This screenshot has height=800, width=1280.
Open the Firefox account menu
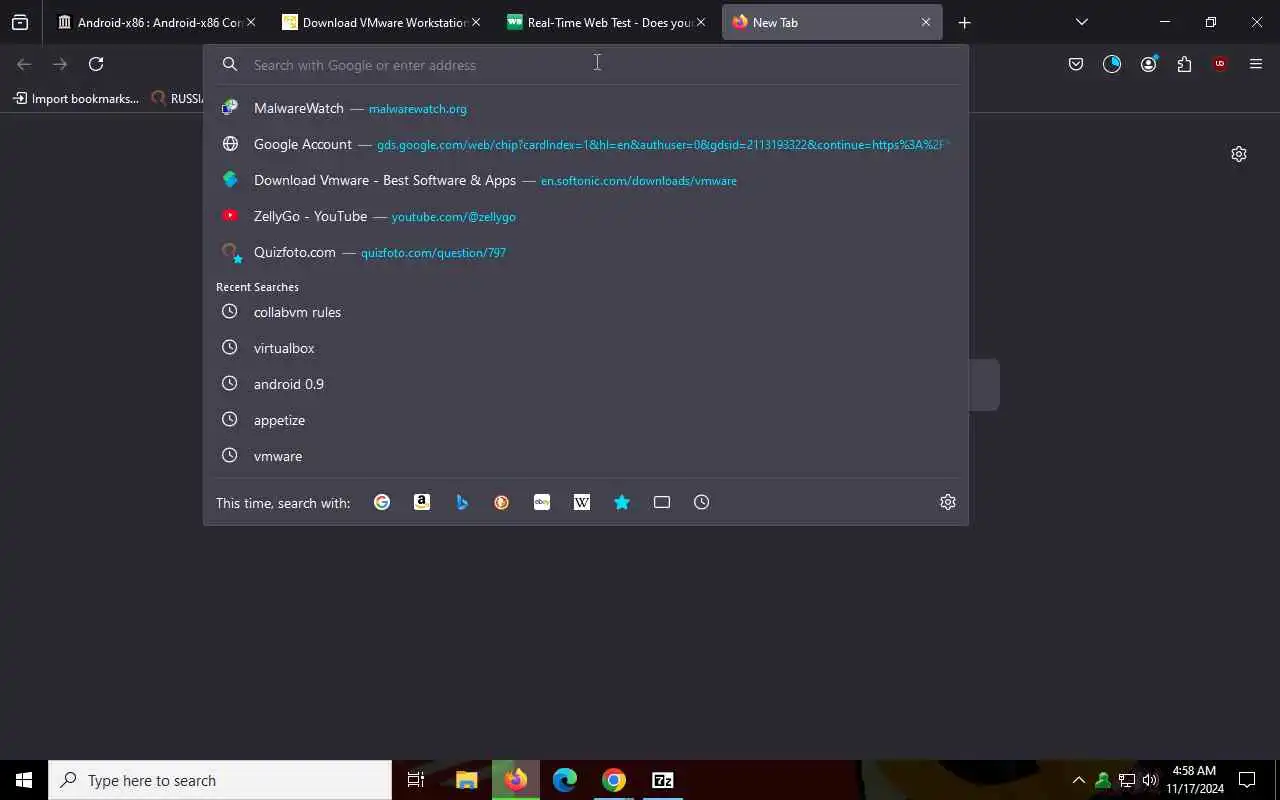click(x=1148, y=64)
